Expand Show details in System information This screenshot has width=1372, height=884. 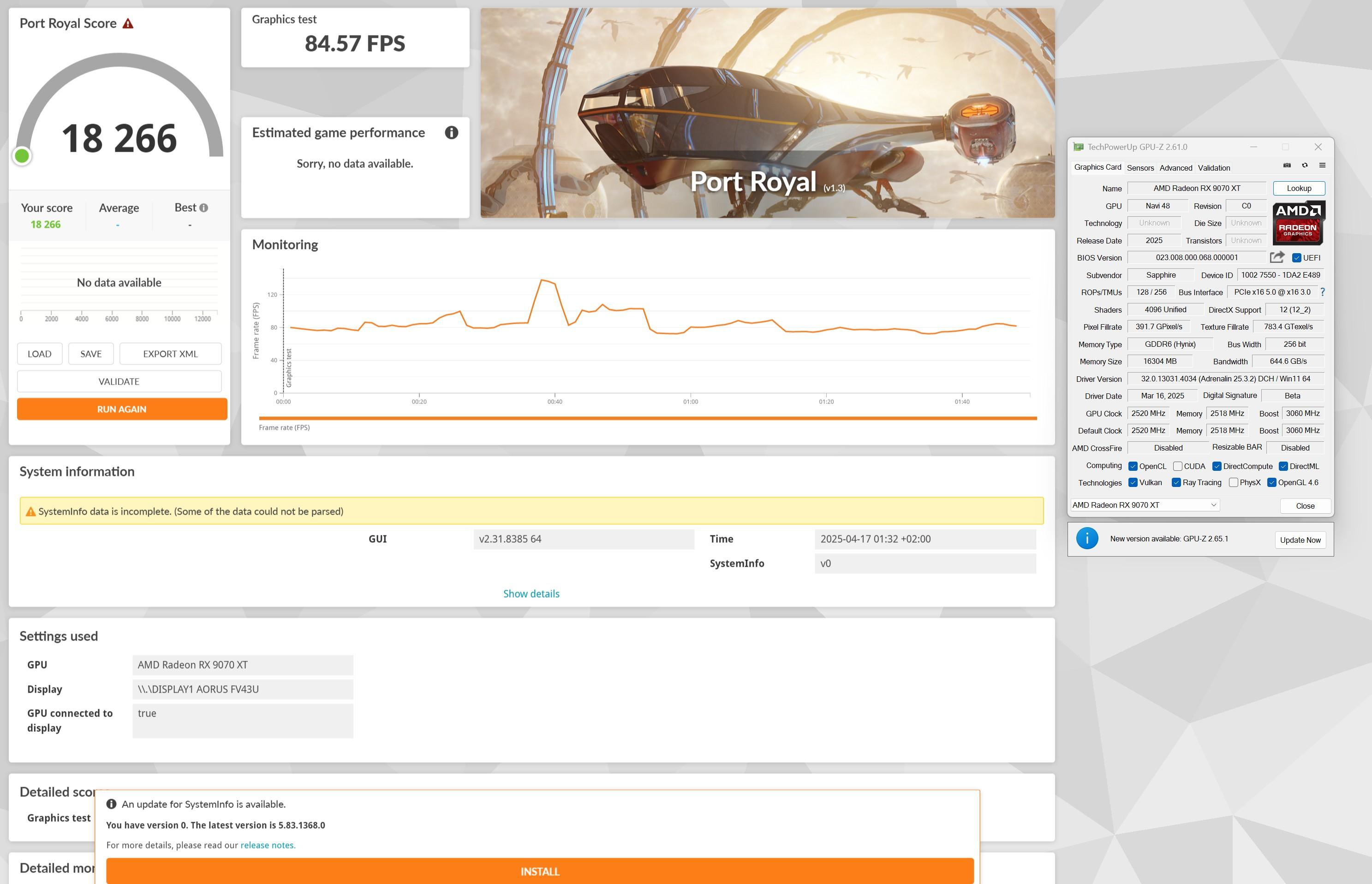click(x=531, y=593)
